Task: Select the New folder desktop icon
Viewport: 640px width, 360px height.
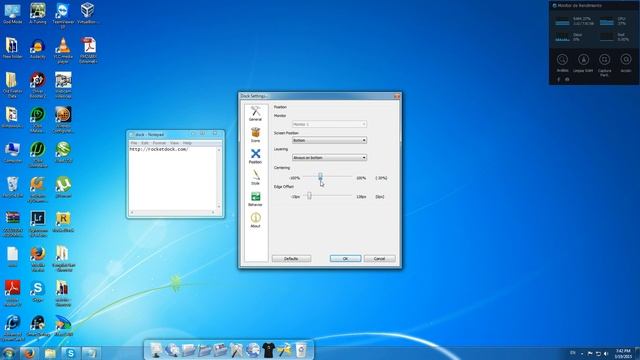Action: click(x=13, y=49)
